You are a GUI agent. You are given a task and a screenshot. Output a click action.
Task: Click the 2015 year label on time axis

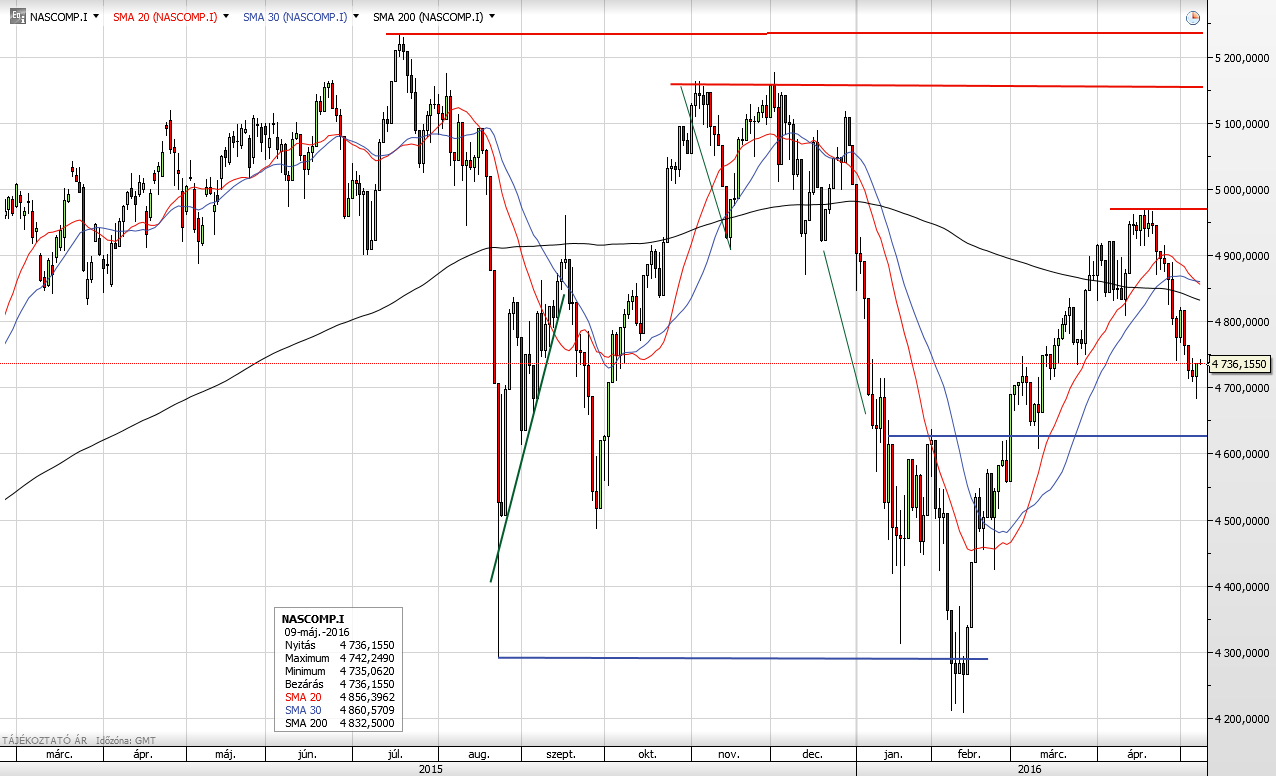click(x=431, y=769)
